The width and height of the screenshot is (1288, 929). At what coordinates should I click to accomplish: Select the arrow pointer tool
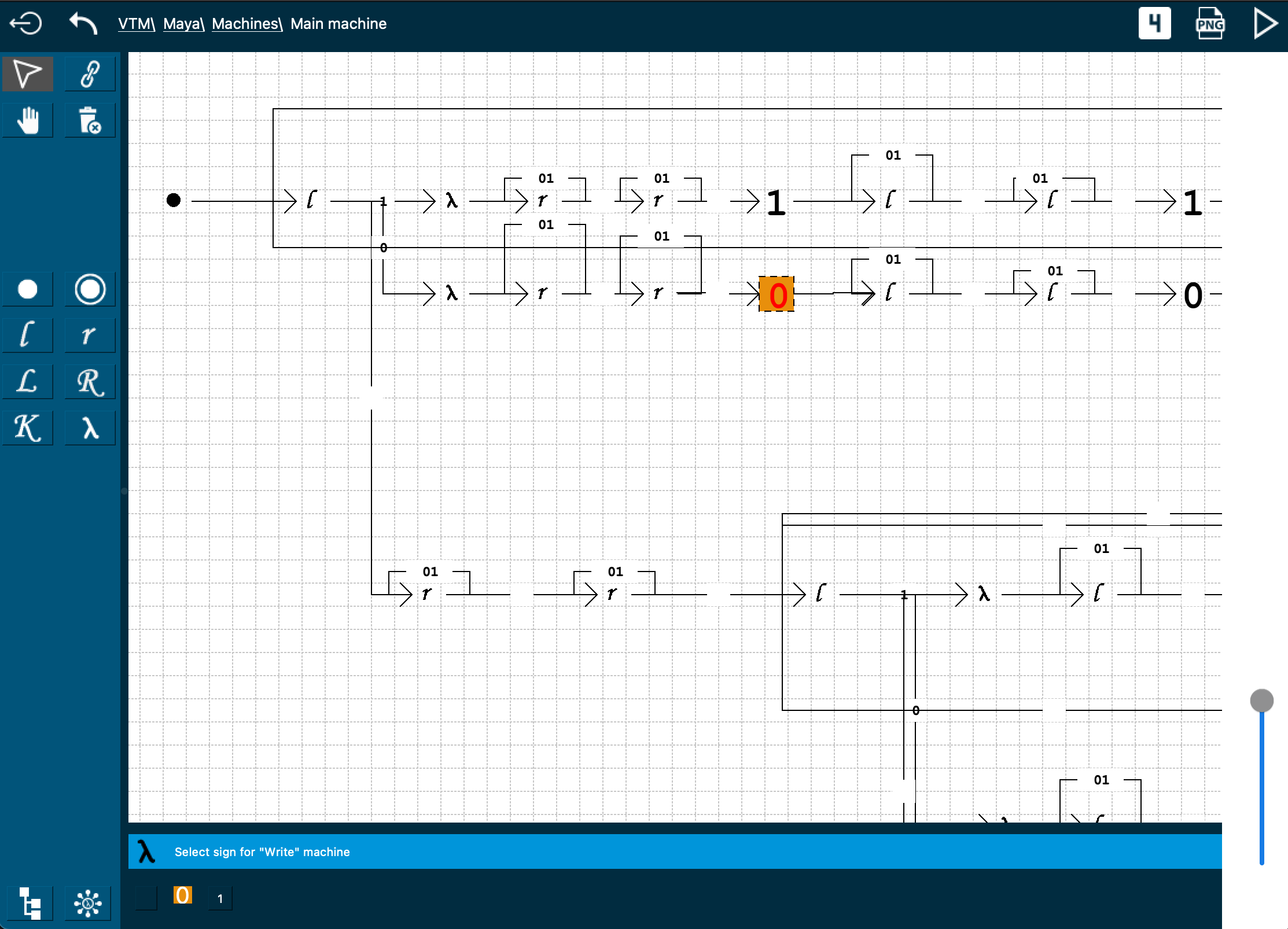click(28, 74)
